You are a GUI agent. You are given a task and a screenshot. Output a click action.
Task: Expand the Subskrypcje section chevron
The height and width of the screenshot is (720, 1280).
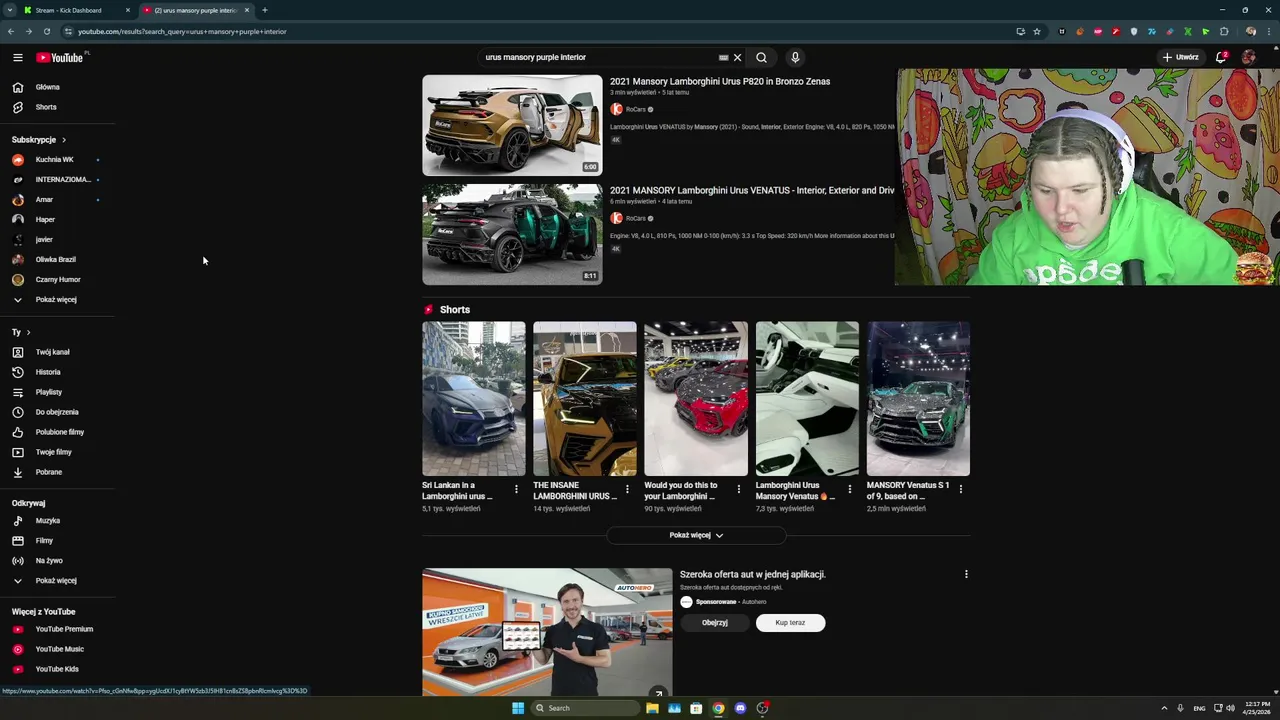coord(63,140)
